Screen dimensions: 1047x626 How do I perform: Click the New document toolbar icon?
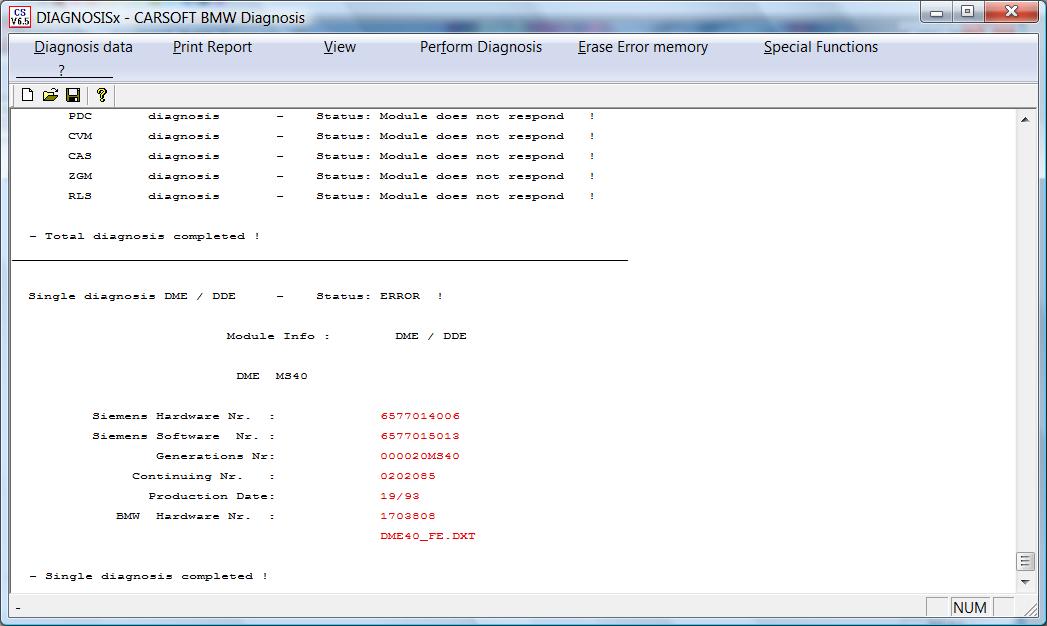(x=27, y=95)
